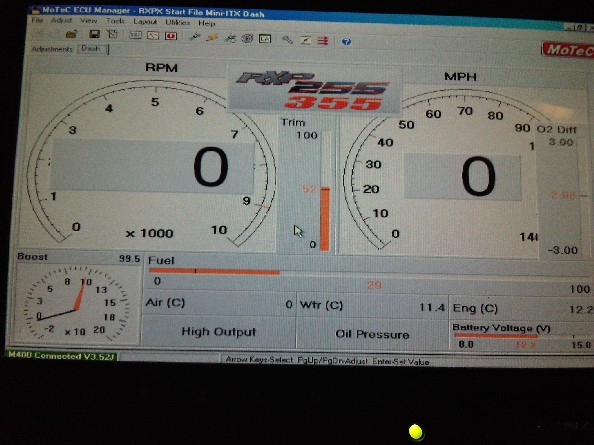The image size is (594, 445).
Task: Select the Dash adjustments tab
Action: 92,49
